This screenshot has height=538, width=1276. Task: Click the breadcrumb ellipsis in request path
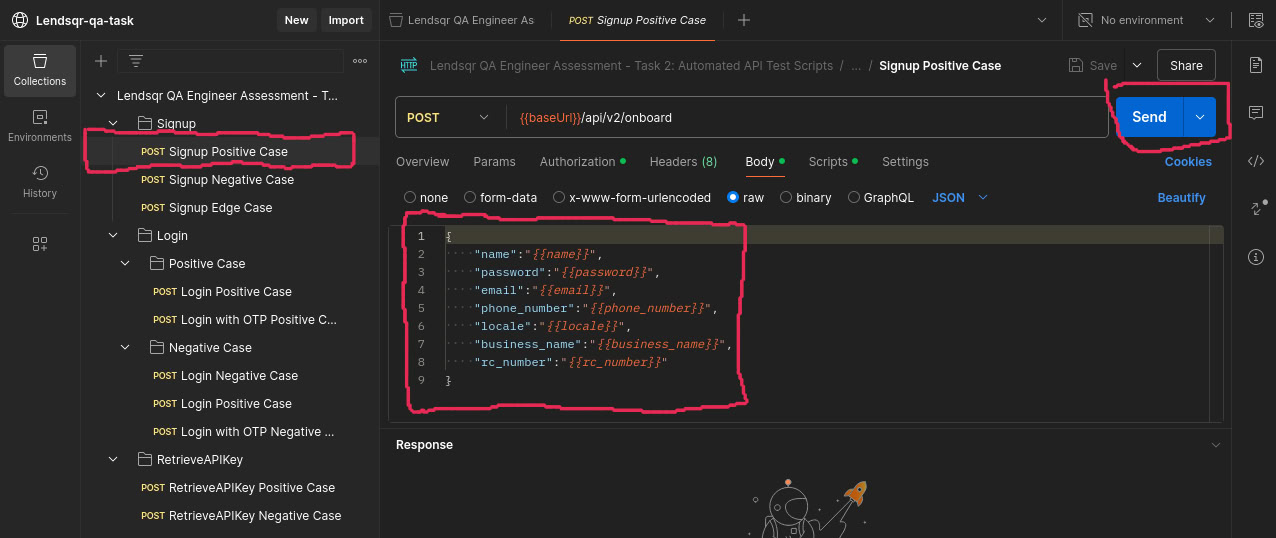(855, 66)
